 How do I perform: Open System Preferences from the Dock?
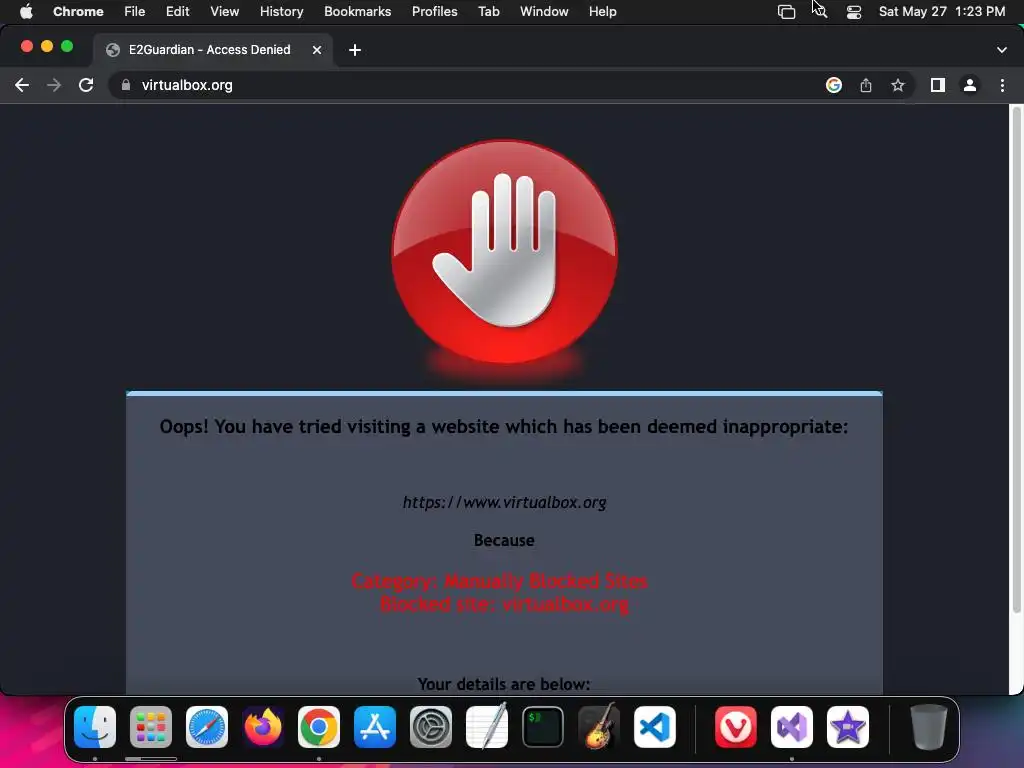pyautogui.click(x=431, y=727)
